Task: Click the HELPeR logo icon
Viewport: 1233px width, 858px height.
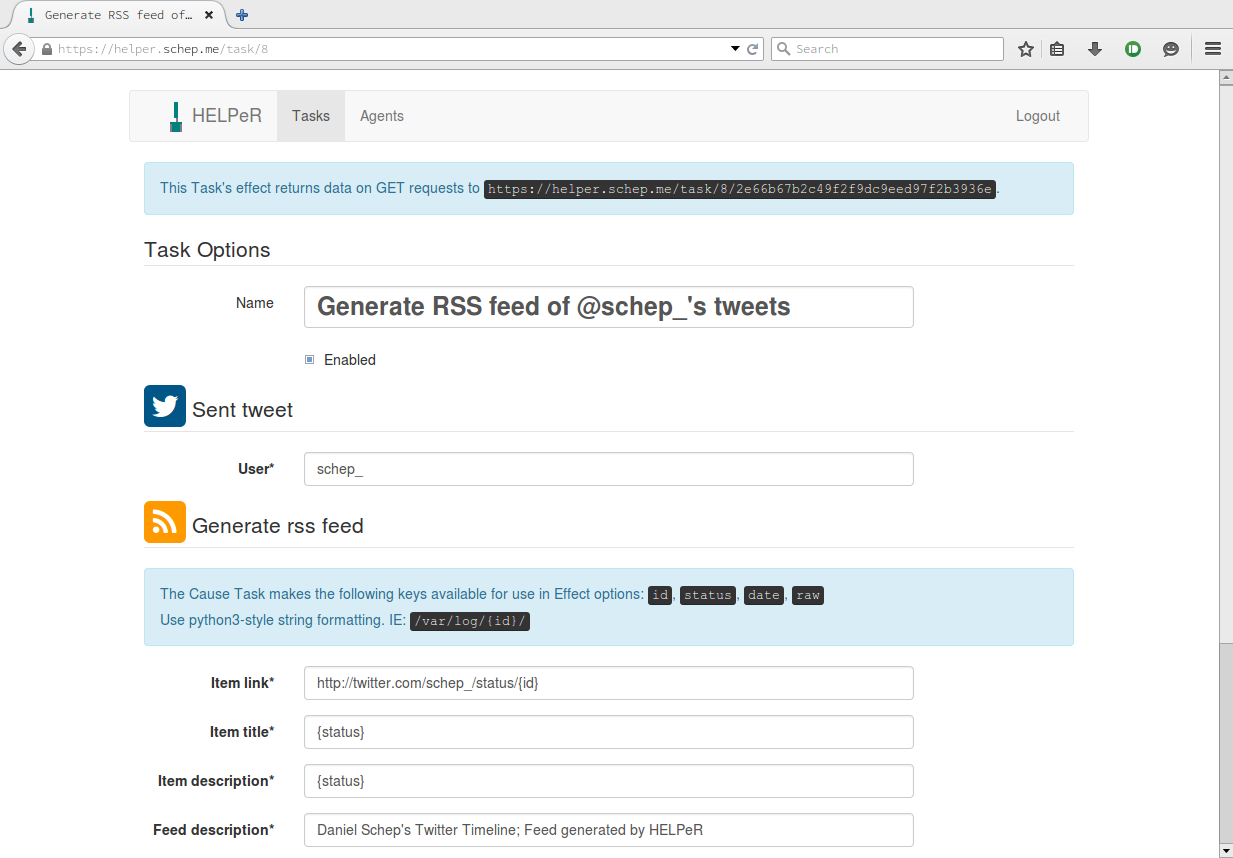Action: click(175, 116)
